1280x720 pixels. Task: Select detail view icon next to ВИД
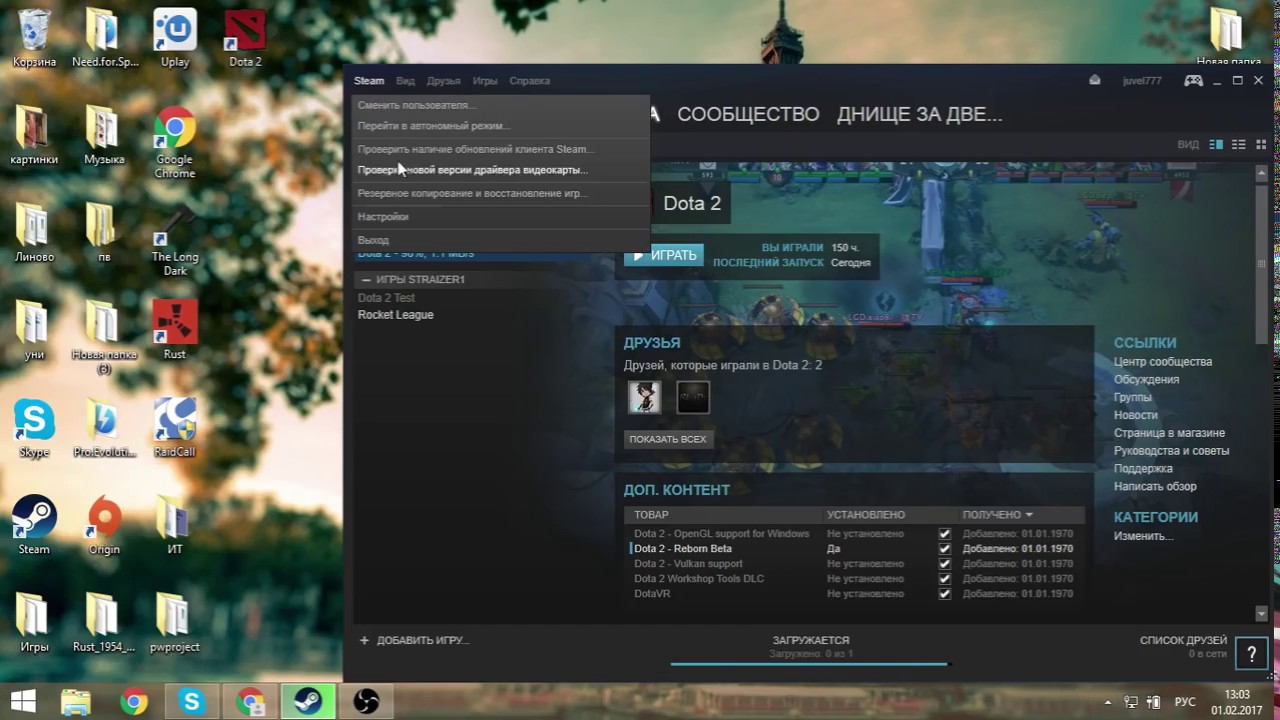pyautogui.click(x=1216, y=144)
